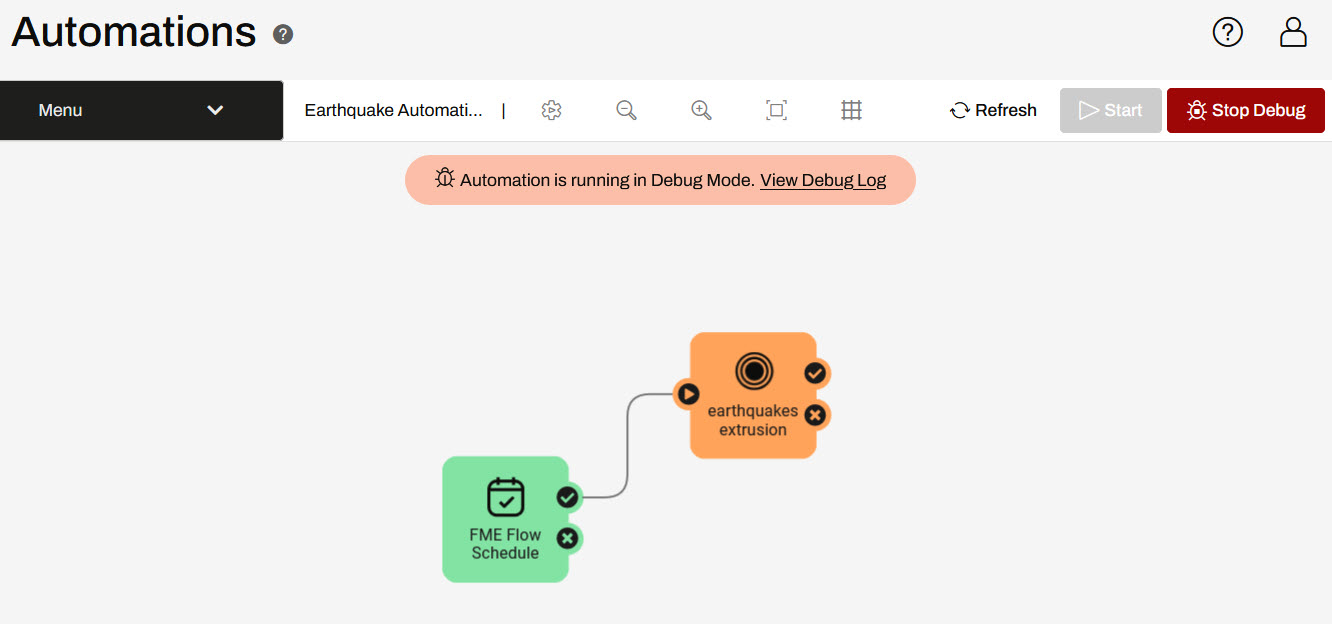This screenshot has height=624, width=1332.
Task: Click the grayed-out Start button
Action: pyautogui.click(x=1110, y=110)
